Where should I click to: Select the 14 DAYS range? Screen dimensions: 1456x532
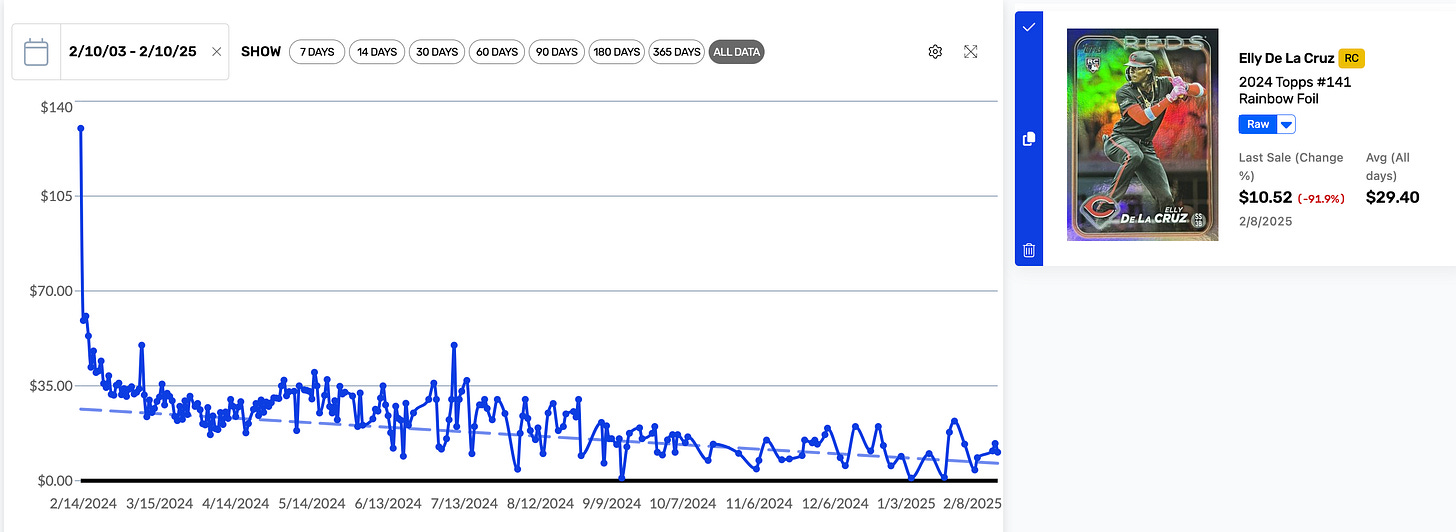coord(377,52)
